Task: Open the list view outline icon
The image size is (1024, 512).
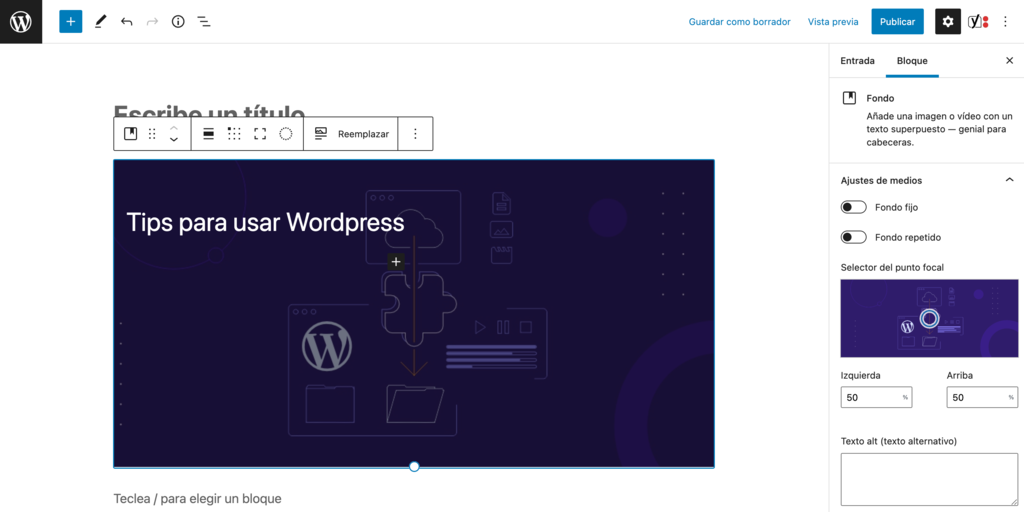Action: [204, 22]
